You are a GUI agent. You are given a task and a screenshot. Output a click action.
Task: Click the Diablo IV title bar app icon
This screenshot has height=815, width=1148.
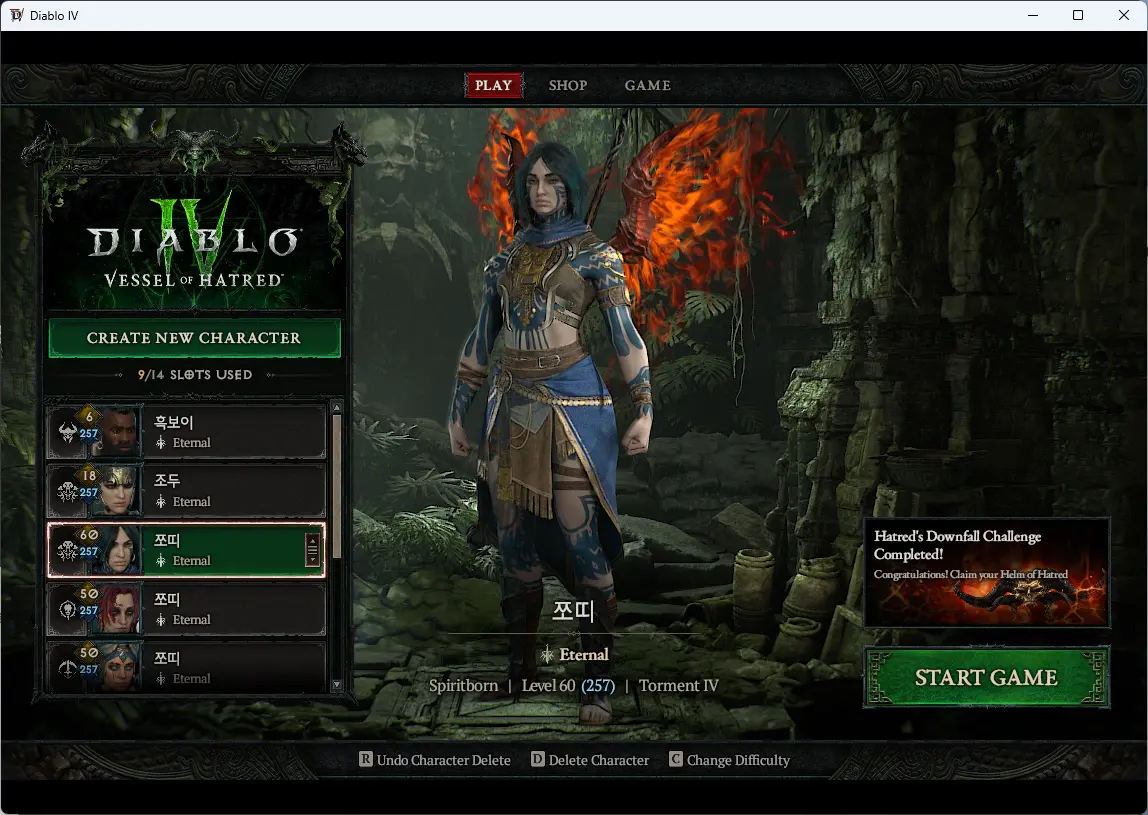16,15
